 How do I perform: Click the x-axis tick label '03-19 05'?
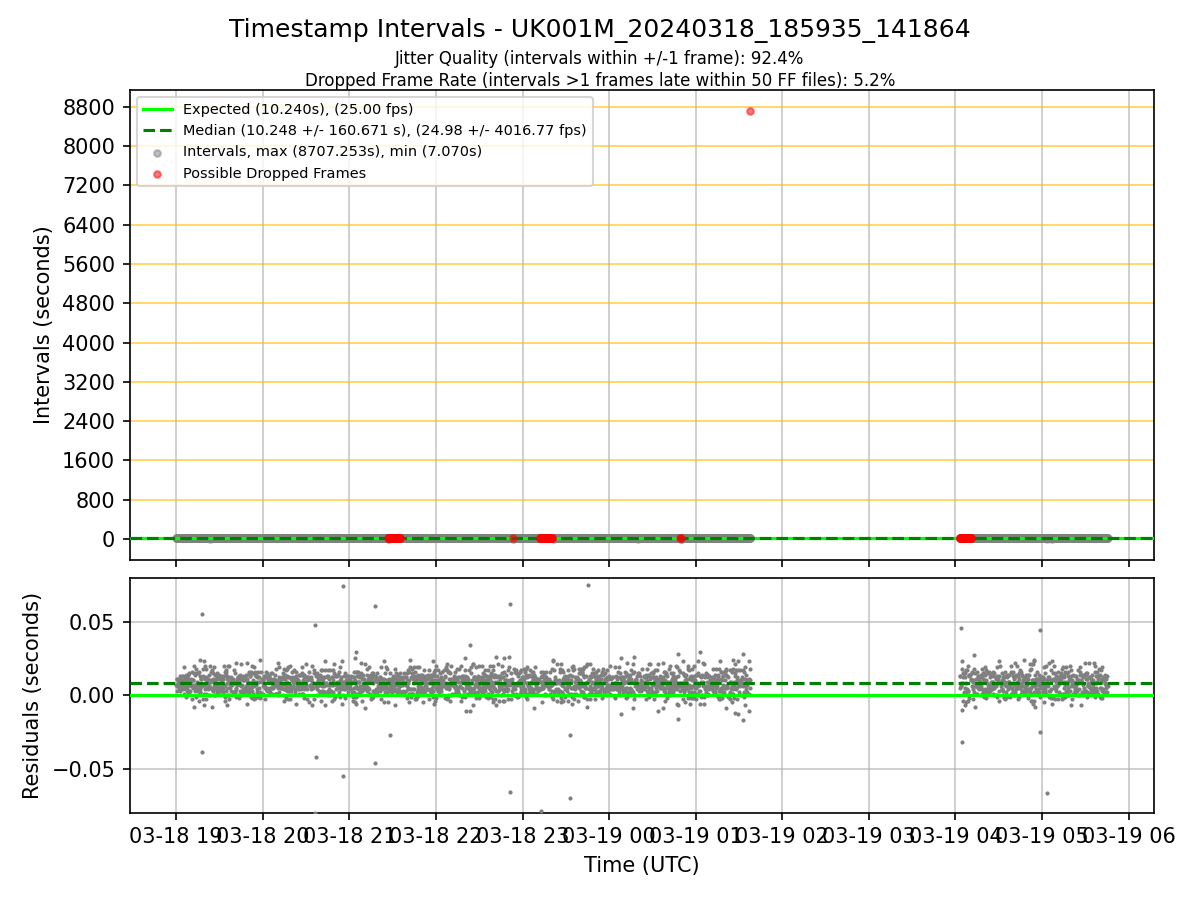coord(1042,836)
